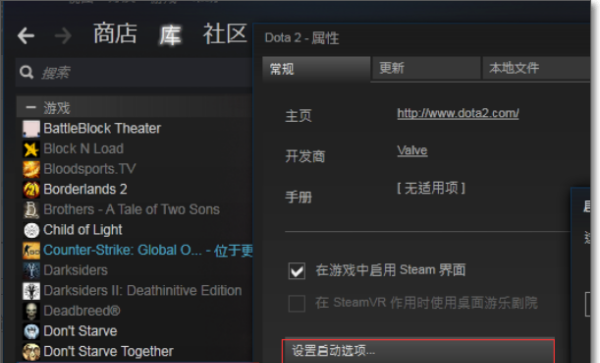Collapse the 游戏 category
The width and height of the screenshot is (600, 363).
(x=31, y=107)
